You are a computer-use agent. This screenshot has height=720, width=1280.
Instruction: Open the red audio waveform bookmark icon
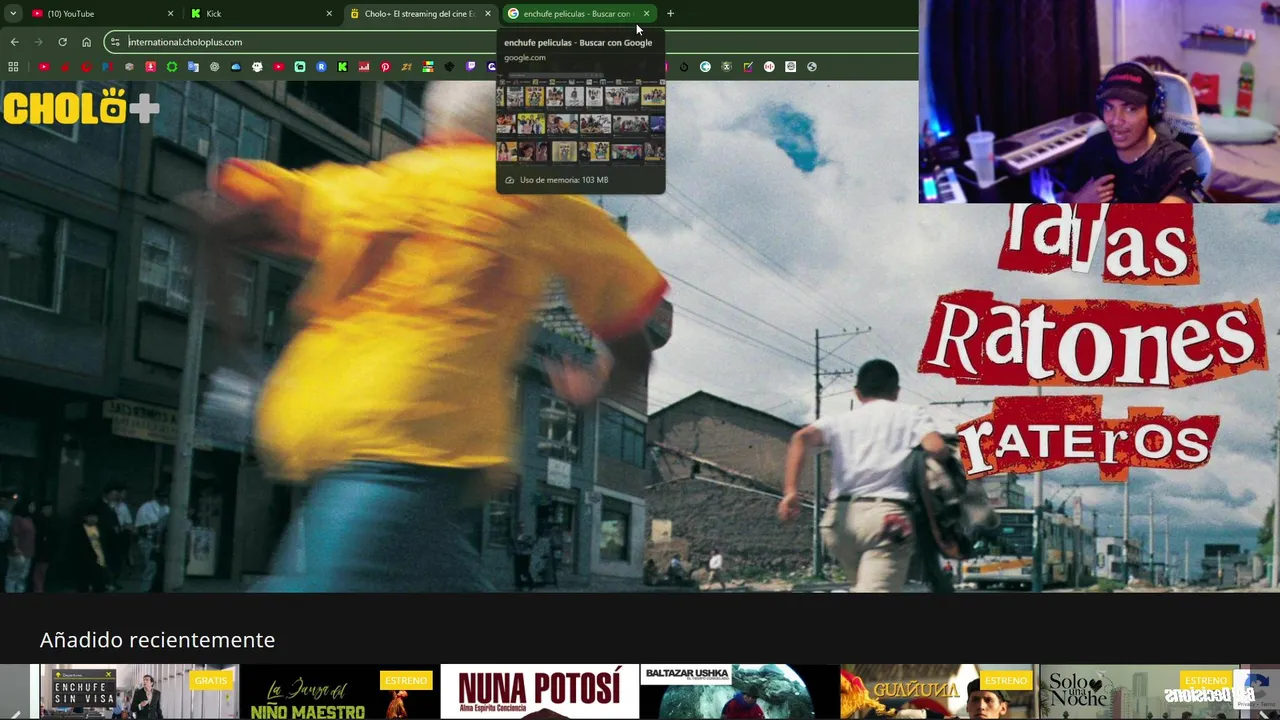coord(769,67)
